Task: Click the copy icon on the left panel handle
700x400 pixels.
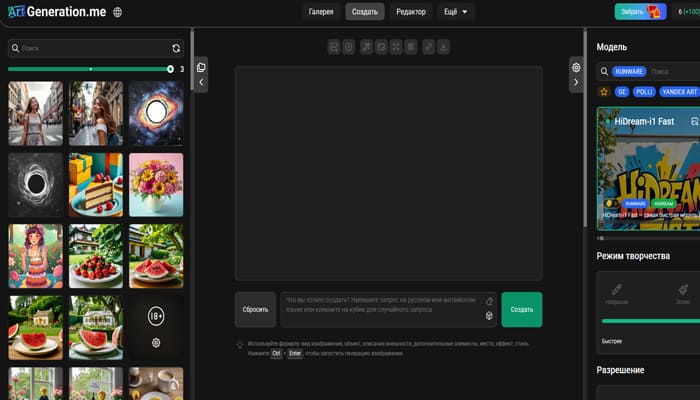Action: click(201, 67)
